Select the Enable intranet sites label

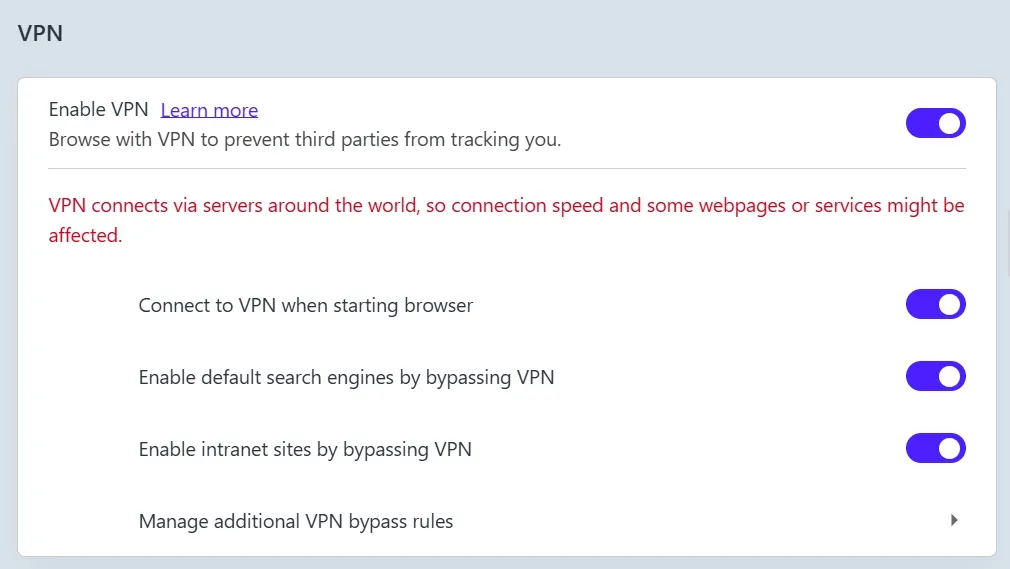305,449
